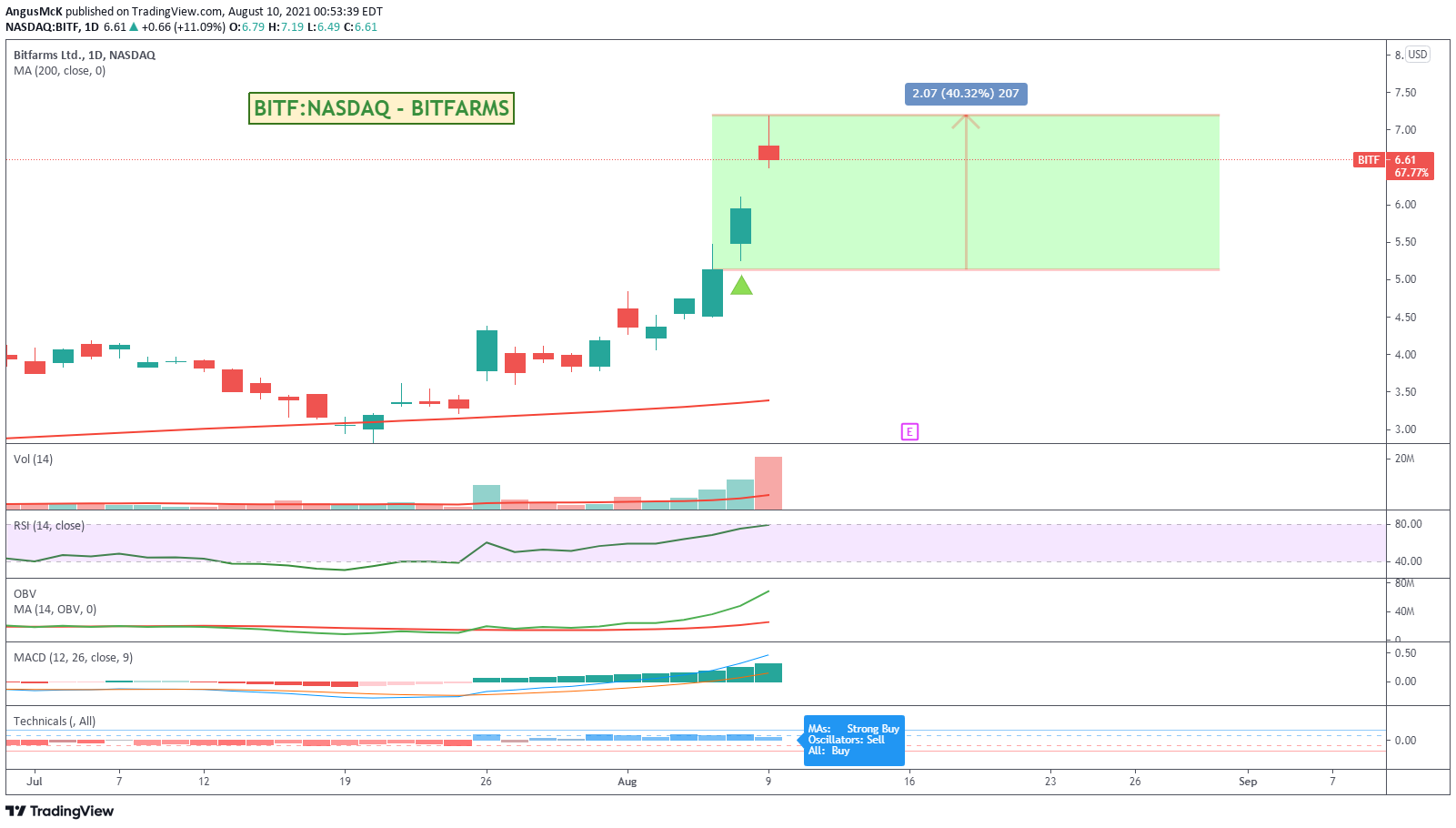The image size is (1456, 828).
Task: Select the RSI (14, close) indicator legend
Action: tap(48, 526)
